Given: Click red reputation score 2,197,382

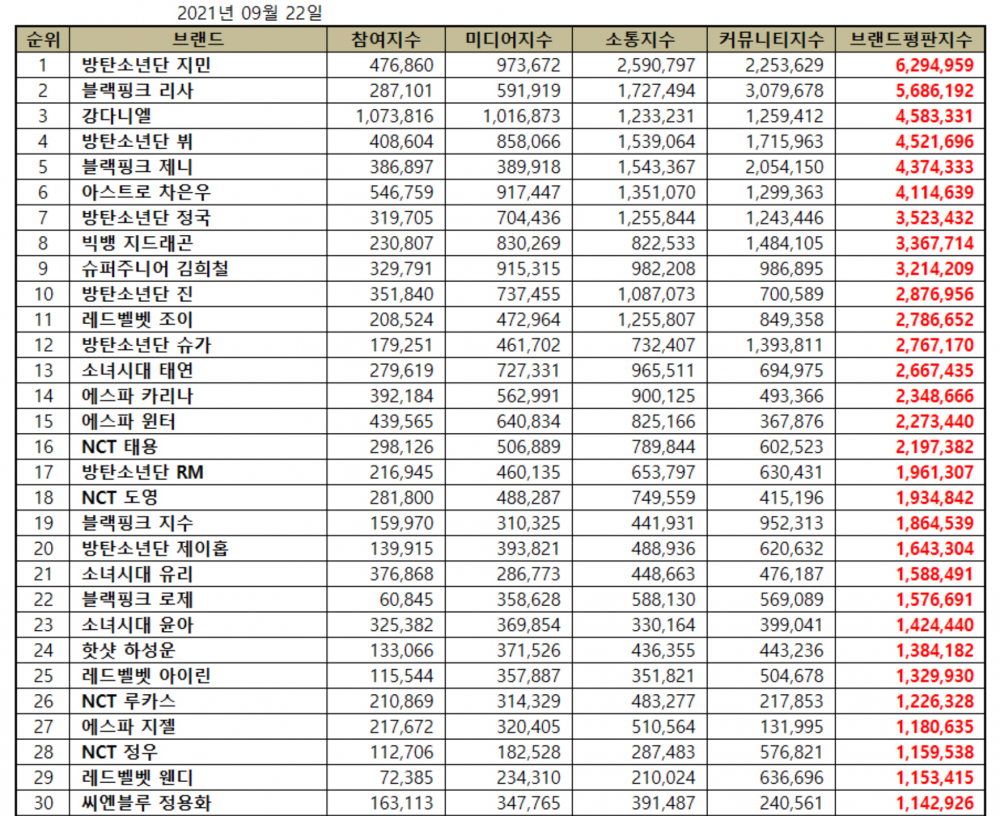Looking at the screenshot, I should [934, 447].
